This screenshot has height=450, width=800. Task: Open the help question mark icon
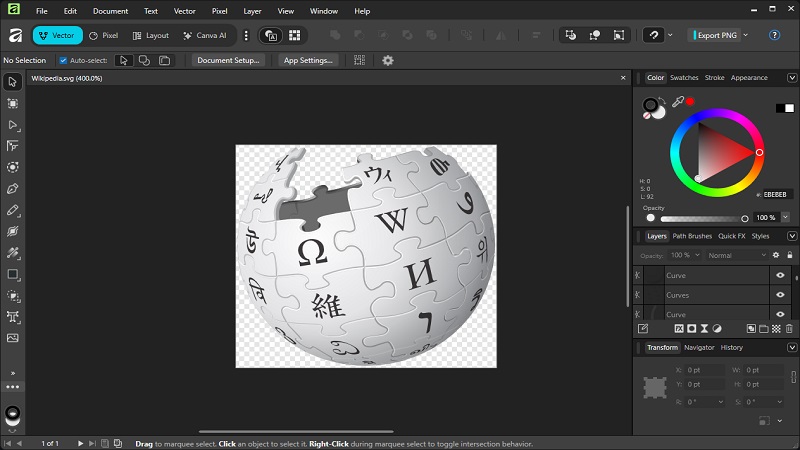(x=774, y=35)
